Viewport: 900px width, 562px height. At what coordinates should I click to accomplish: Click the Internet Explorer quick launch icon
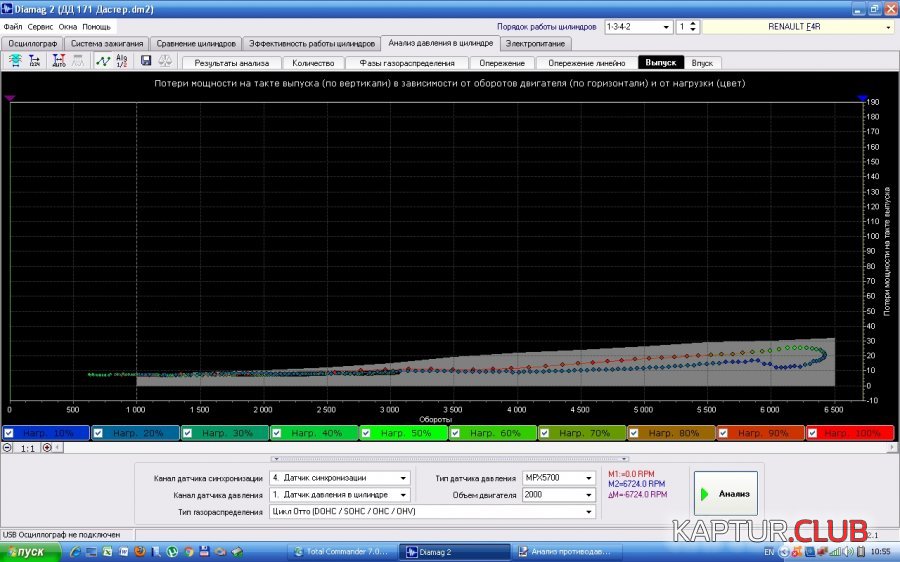coord(75,552)
